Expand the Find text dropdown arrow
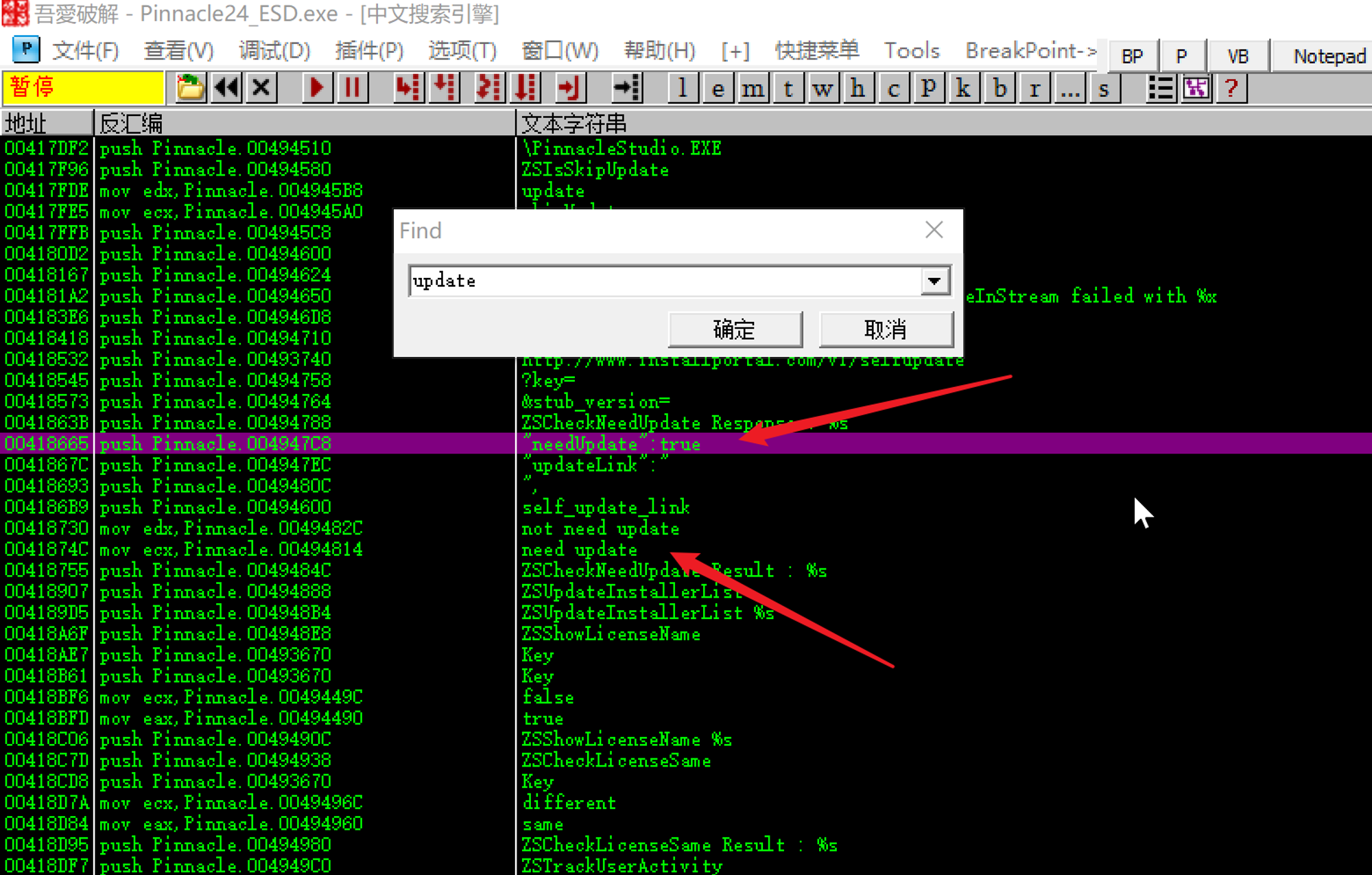The image size is (1372, 875). coord(934,281)
